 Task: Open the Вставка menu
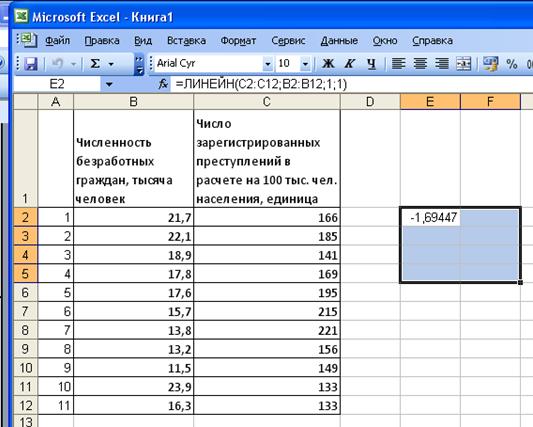point(186,40)
